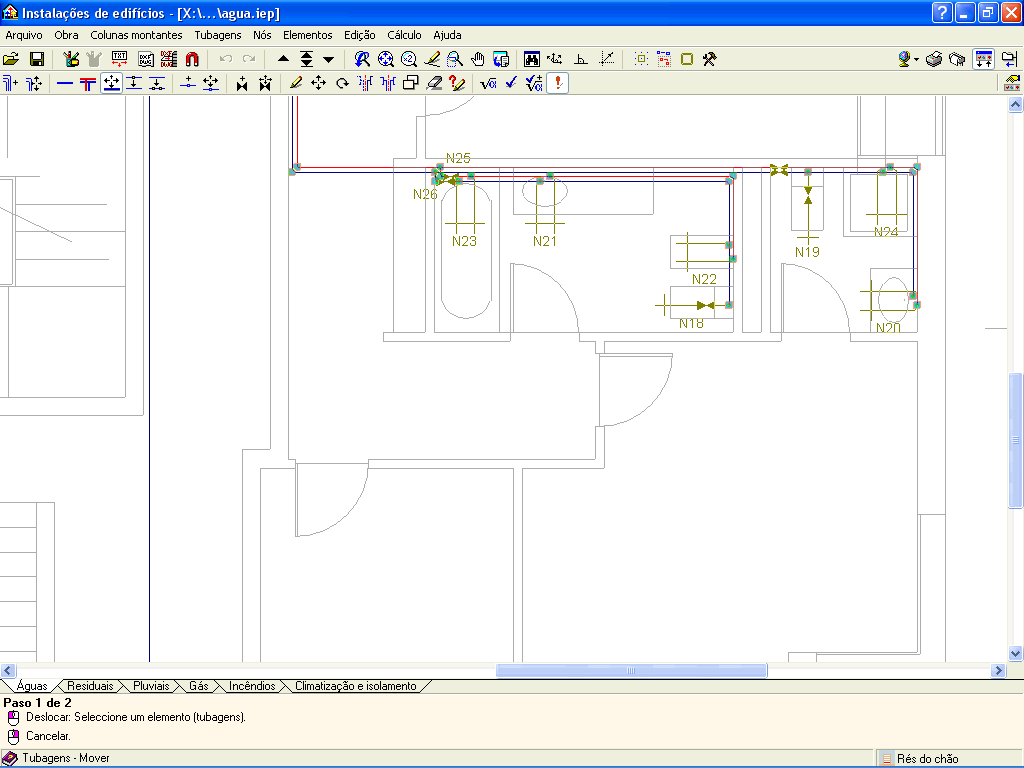Toggle the floor view button beside printer icons
This screenshot has width=1024, height=768.
coord(983,59)
